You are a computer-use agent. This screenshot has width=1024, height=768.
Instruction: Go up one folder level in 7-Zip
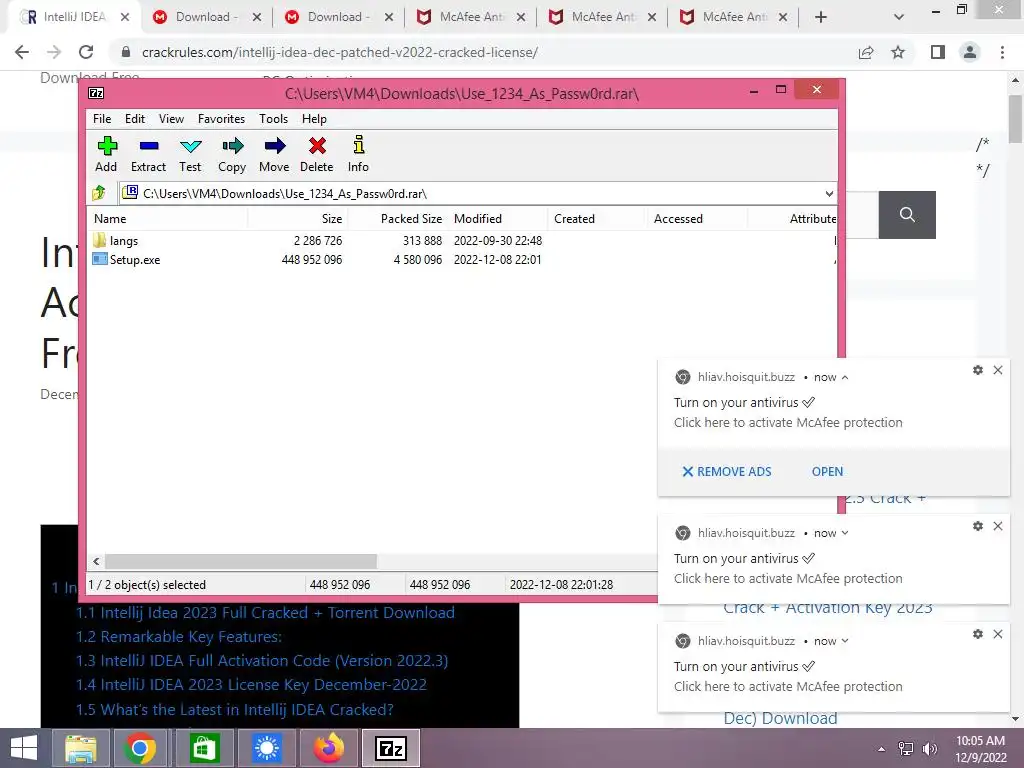point(99,193)
